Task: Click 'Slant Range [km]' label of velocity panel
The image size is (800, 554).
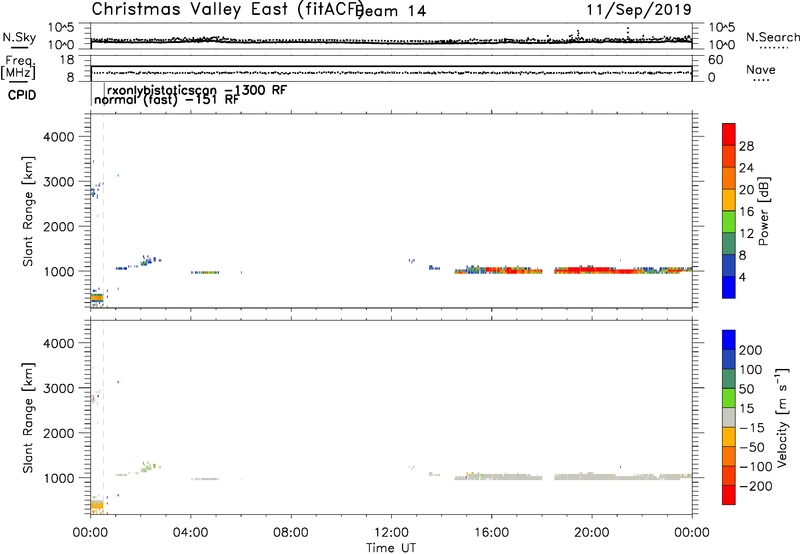Action: [x=28, y=418]
